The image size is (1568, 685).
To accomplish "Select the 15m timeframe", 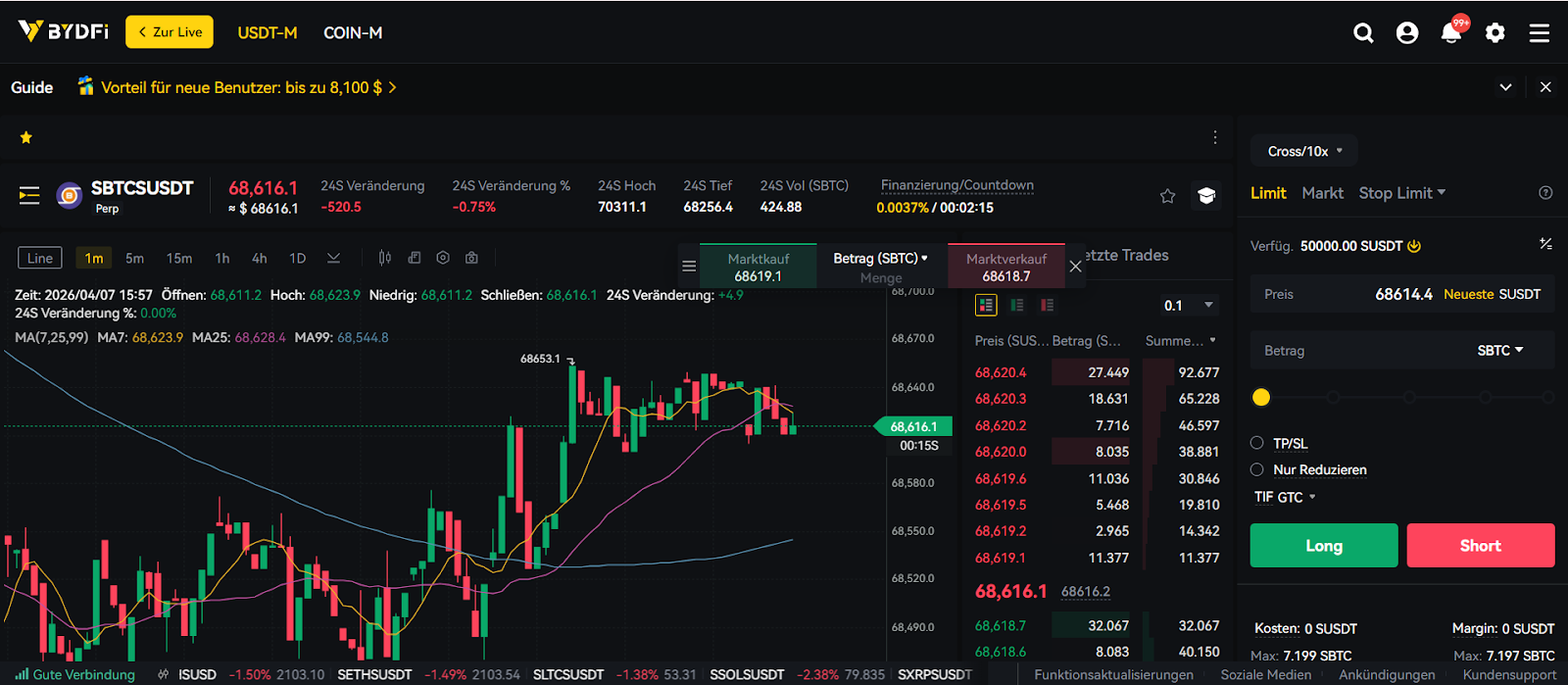I will click(179, 258).
